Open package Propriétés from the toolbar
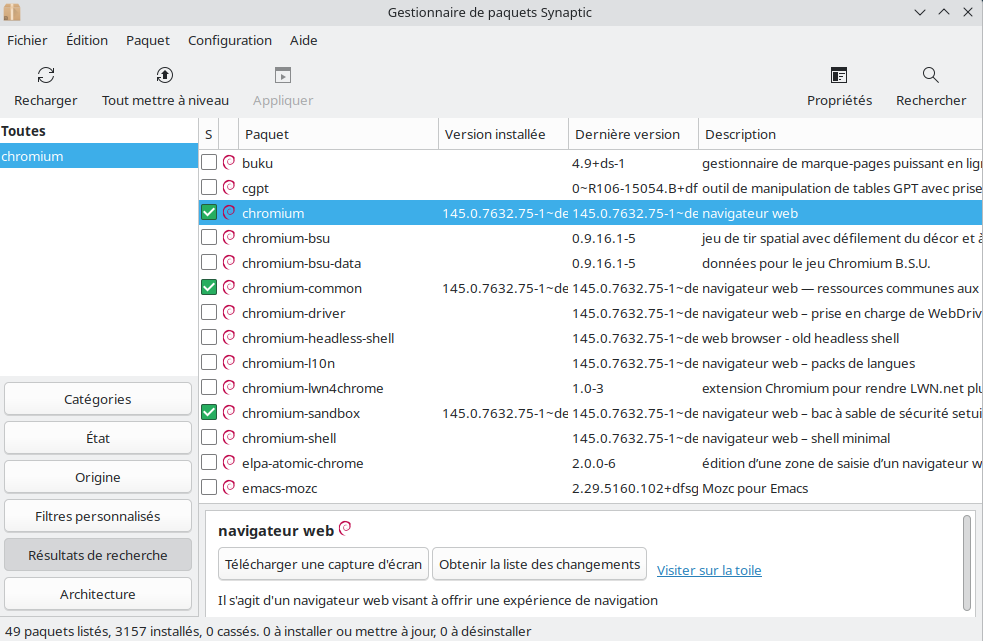The height and width of the screenshot is (641, 983). (839, 75)
